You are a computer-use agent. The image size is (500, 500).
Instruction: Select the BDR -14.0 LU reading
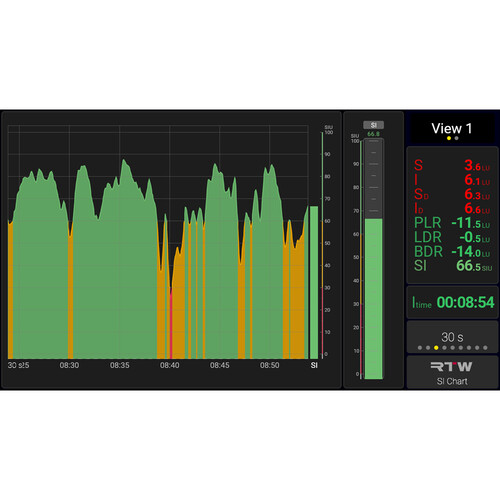point(452,251)
